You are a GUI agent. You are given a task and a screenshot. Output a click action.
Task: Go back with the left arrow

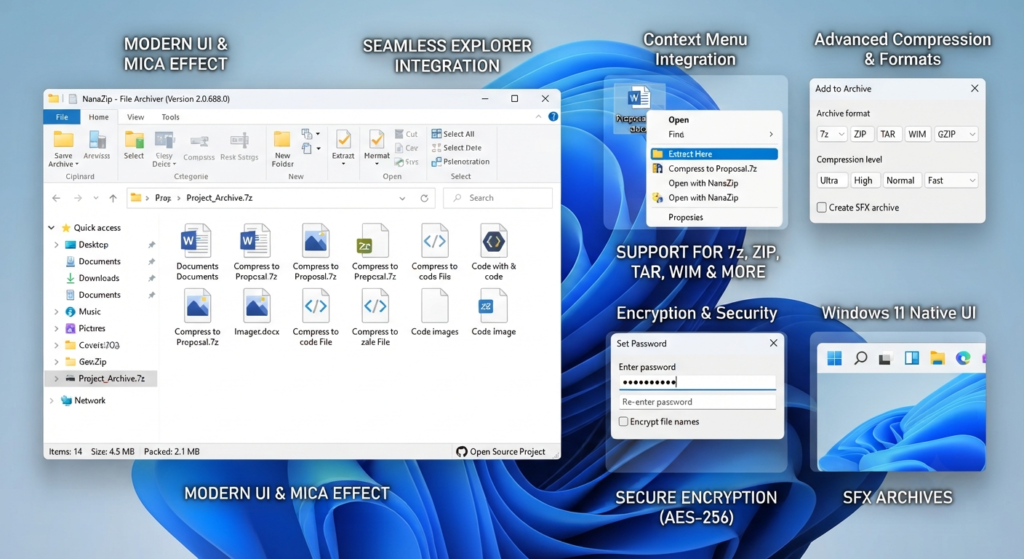click(x=56, y=198)
